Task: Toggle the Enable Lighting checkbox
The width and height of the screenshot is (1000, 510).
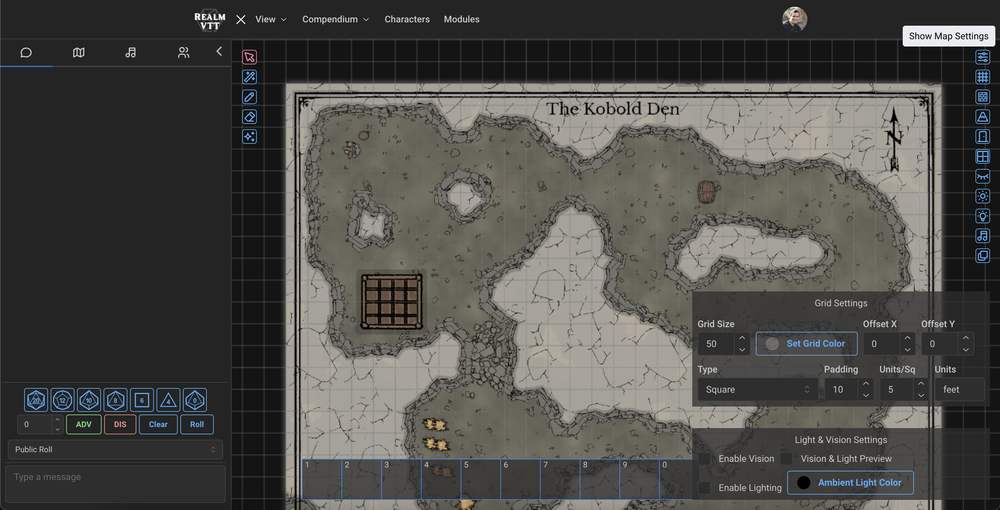Action: 705,488
